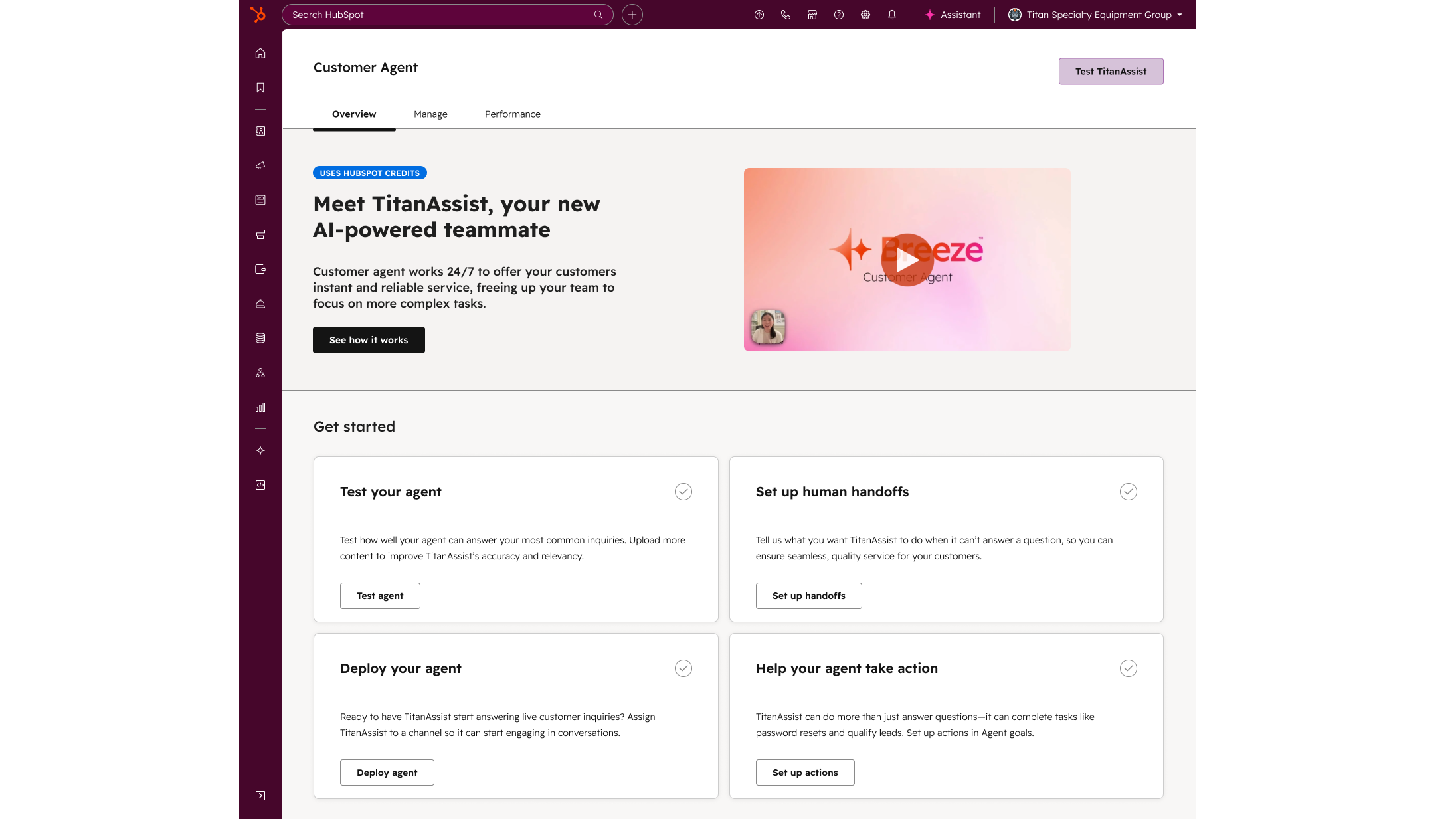Open the Marketplace icon in the top bar

[x=812, y=14]
